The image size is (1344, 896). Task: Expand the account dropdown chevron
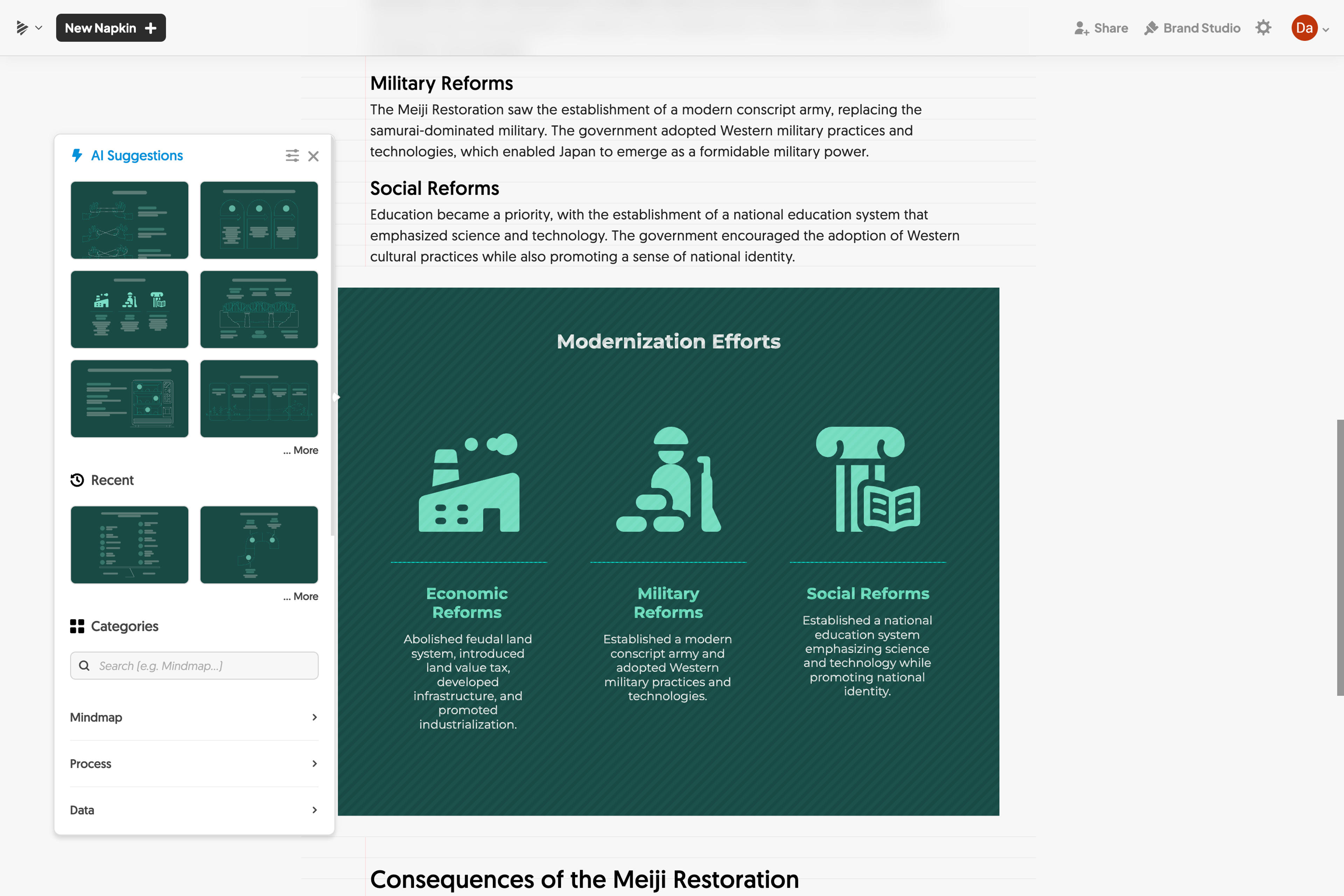tap(1326, 30)
